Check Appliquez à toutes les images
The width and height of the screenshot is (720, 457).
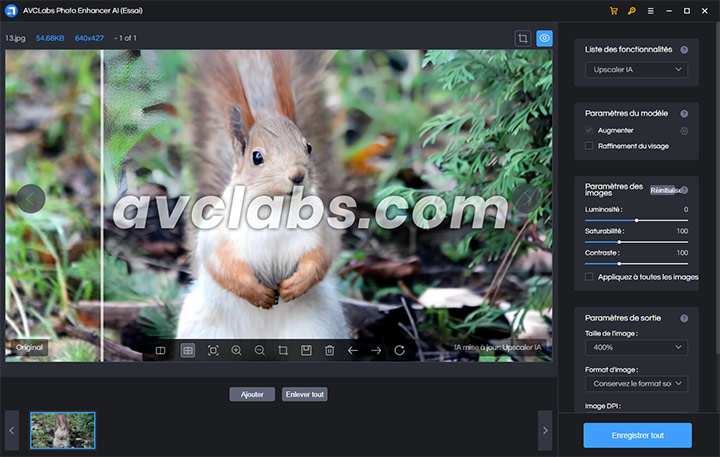(x=589, y=277)
